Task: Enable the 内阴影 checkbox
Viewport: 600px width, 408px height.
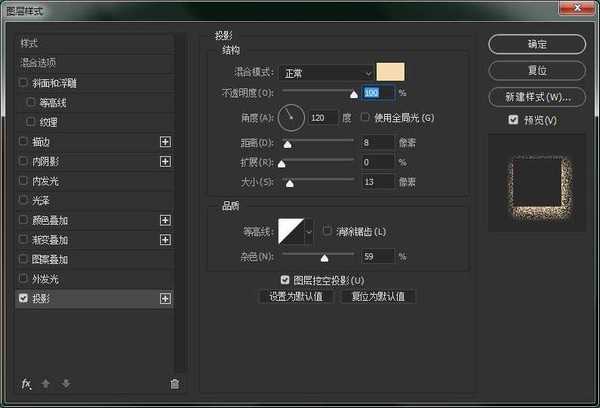Action: (23, 161)
